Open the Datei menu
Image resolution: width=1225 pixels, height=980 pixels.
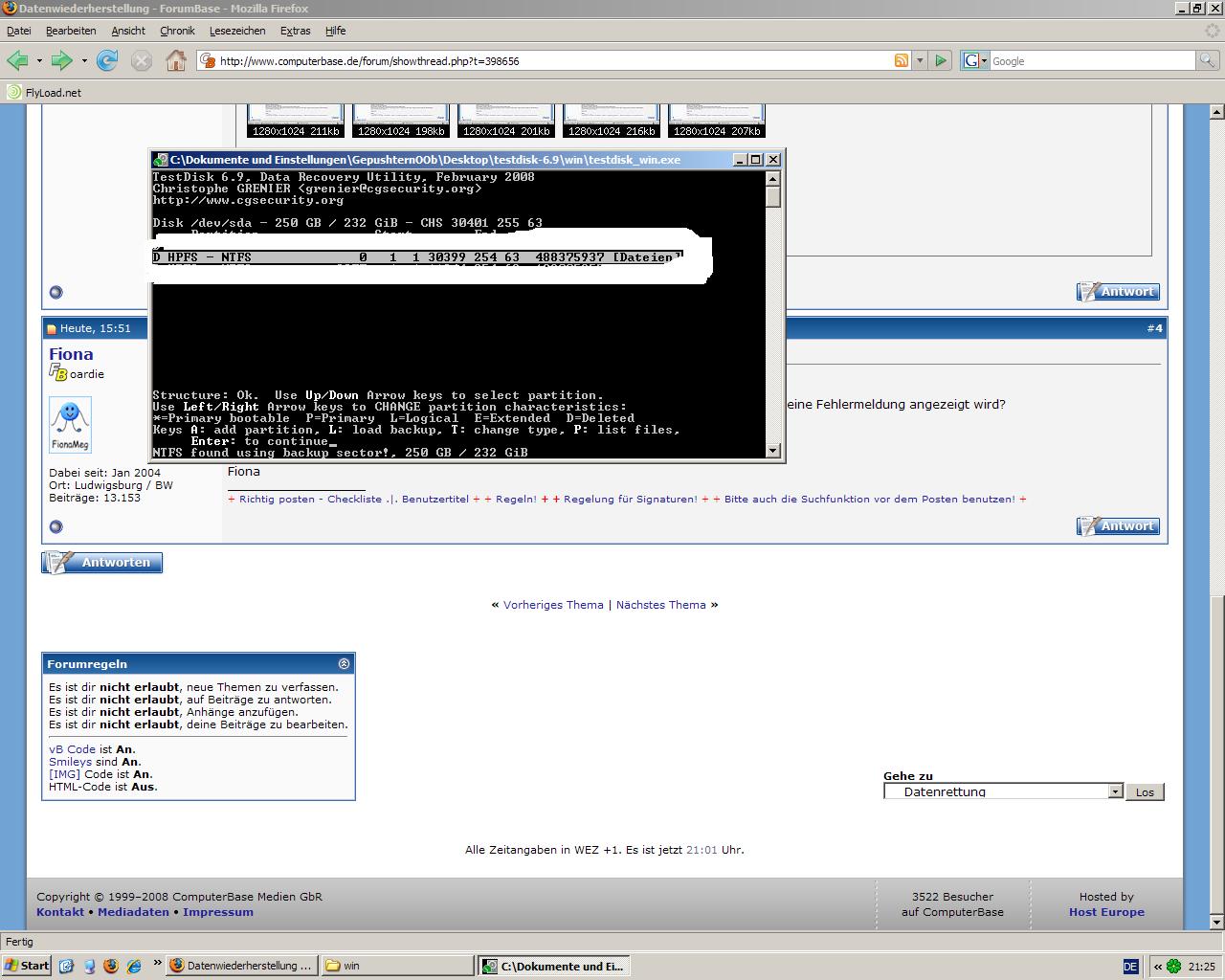click(18, 31)
